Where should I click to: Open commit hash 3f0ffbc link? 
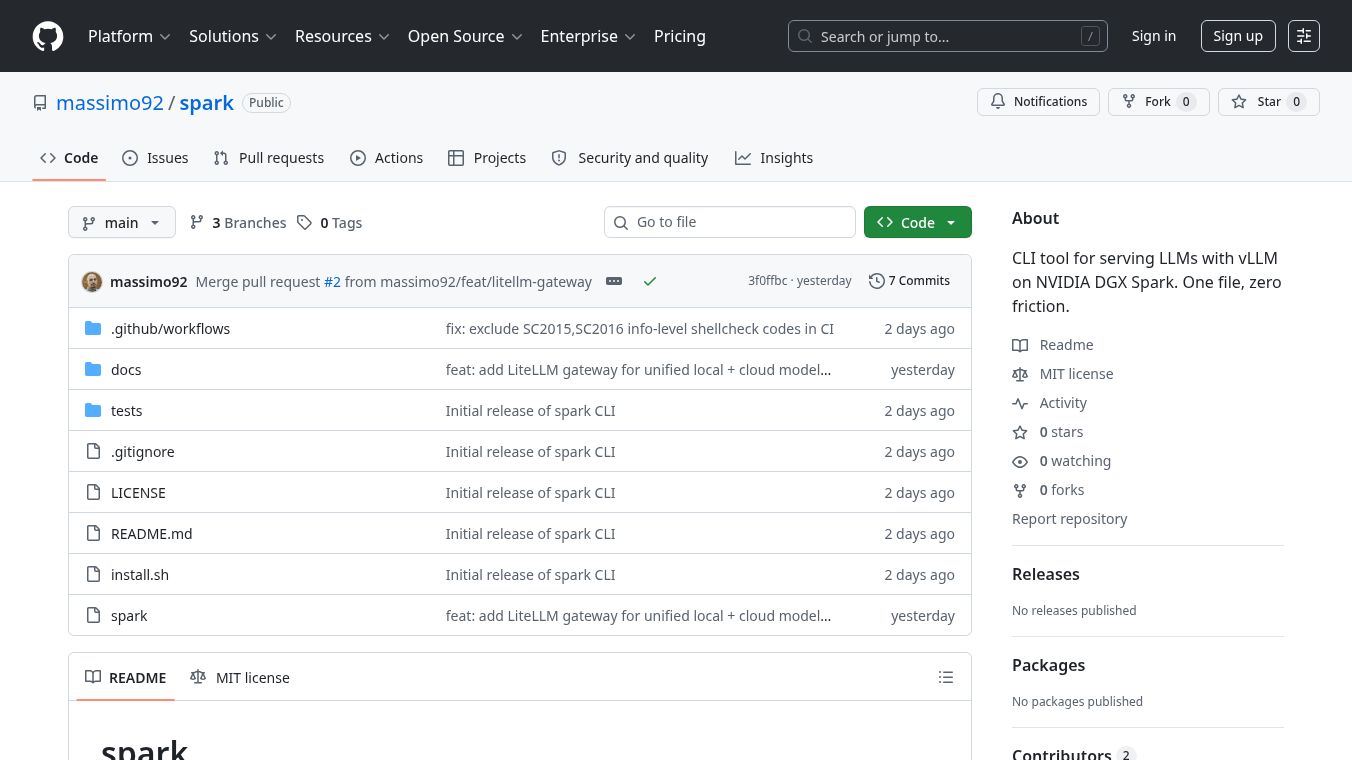(x=767, y=281)
